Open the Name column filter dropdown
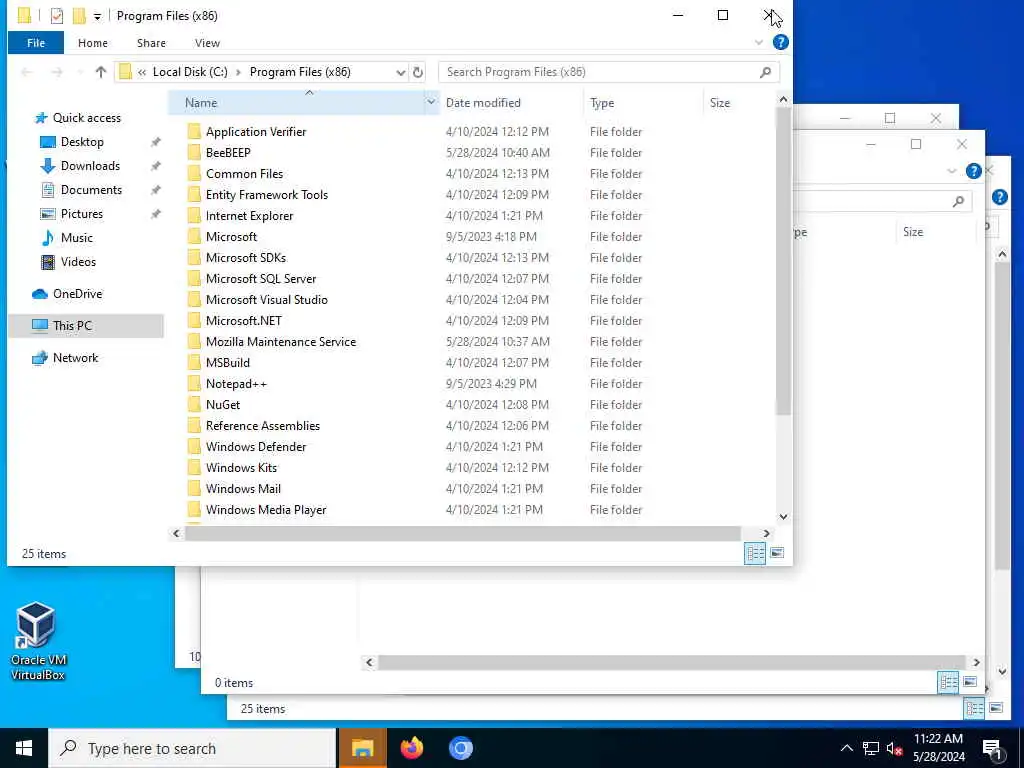Image resolution: width=1024 pixels, height=768 pixels. click(431, 102)
